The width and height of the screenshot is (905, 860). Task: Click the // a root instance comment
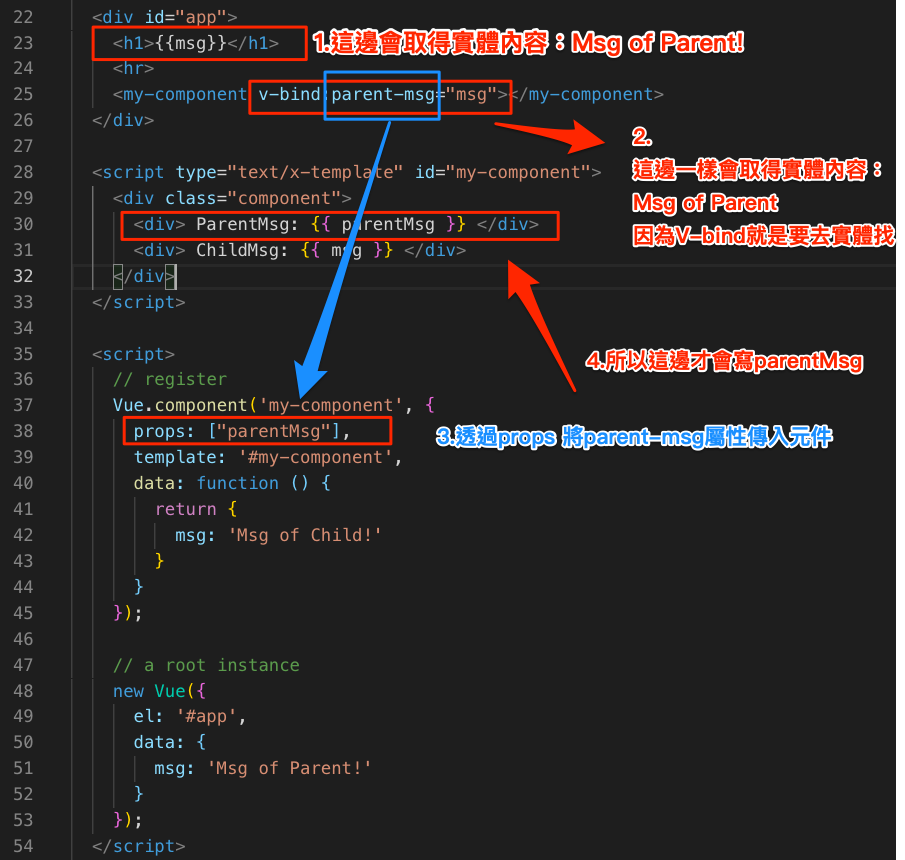point(206,665)
